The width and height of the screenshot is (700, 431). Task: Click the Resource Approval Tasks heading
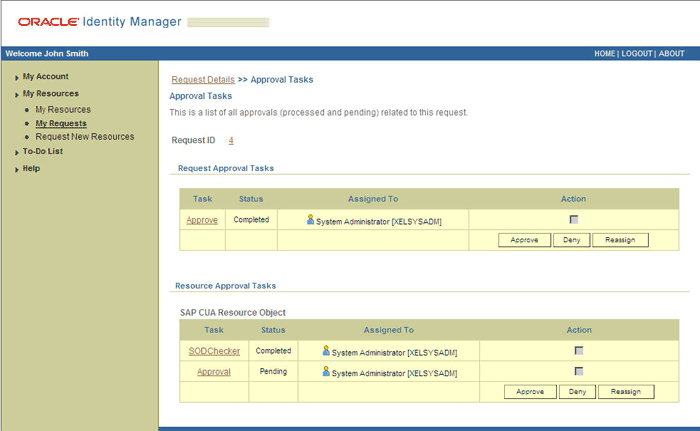tap(225, 286)
